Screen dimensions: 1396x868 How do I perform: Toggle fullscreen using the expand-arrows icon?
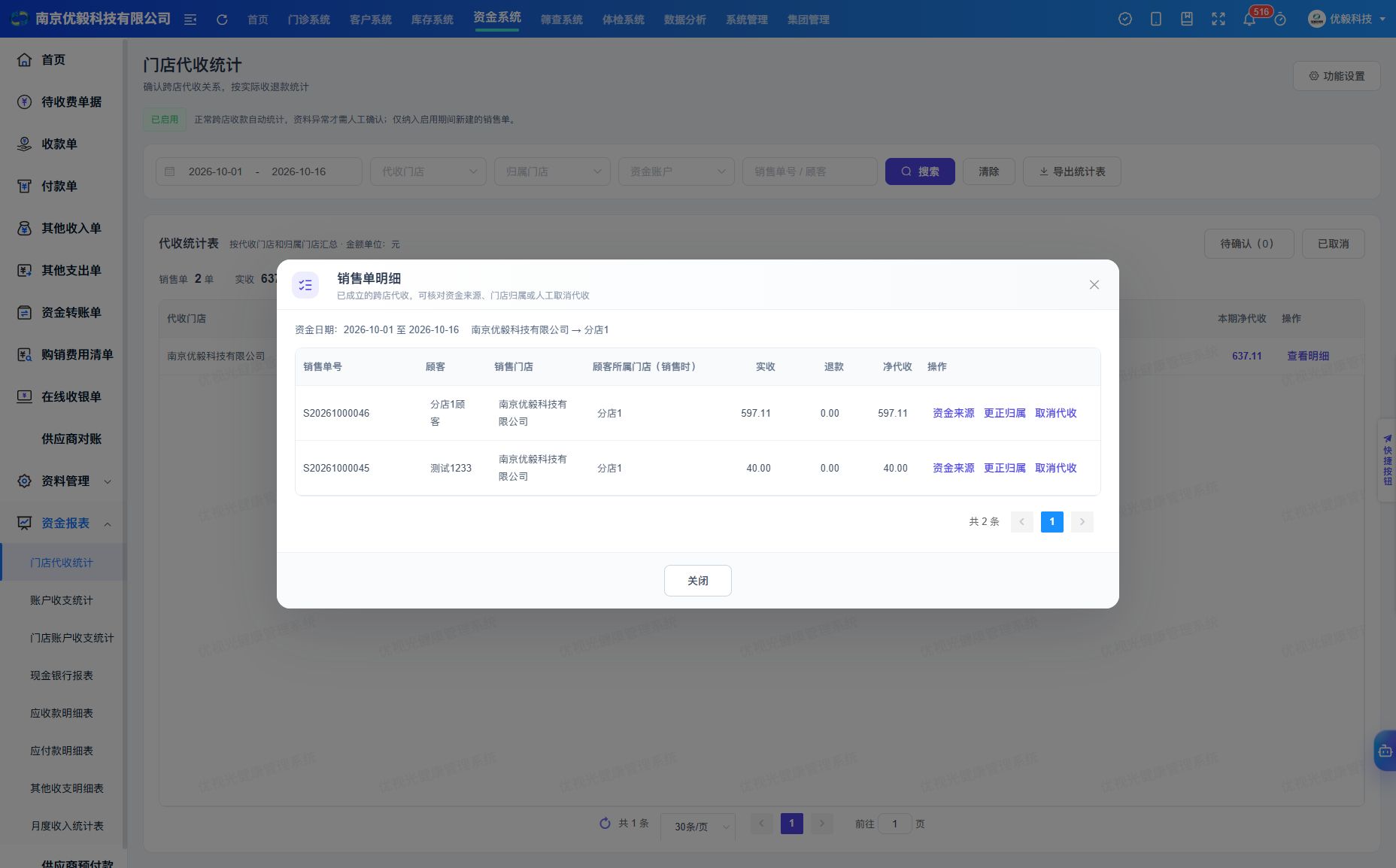click(1218, 19)
